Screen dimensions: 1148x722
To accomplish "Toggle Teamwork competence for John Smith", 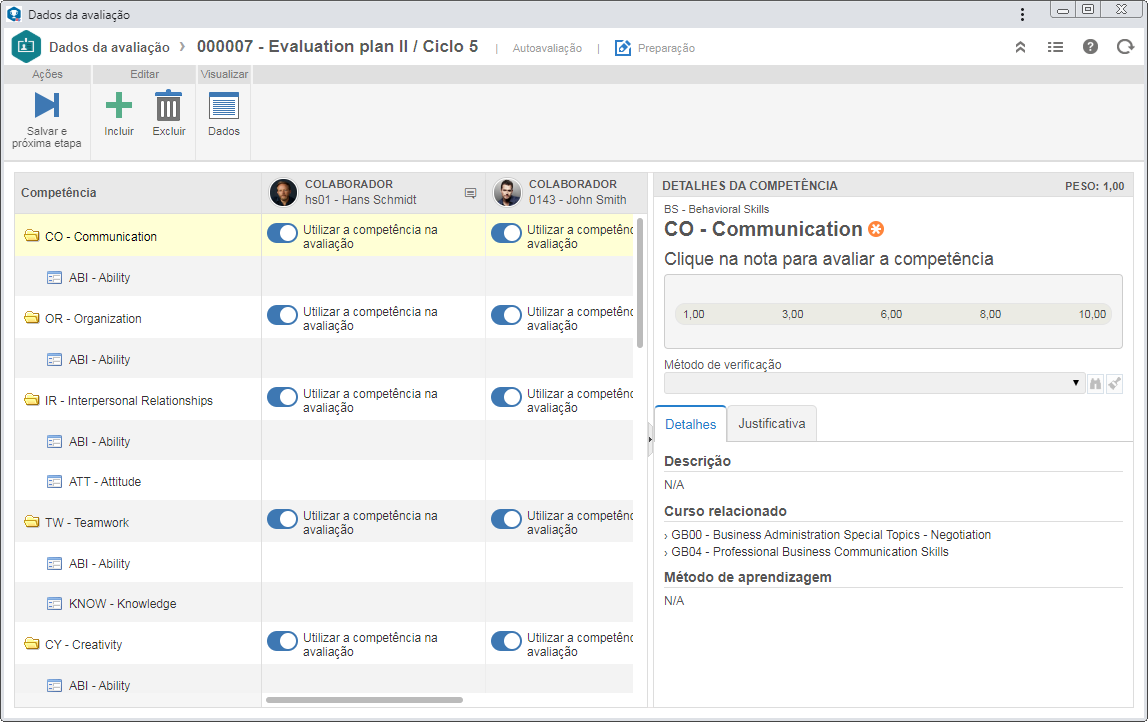I will 506,519.
